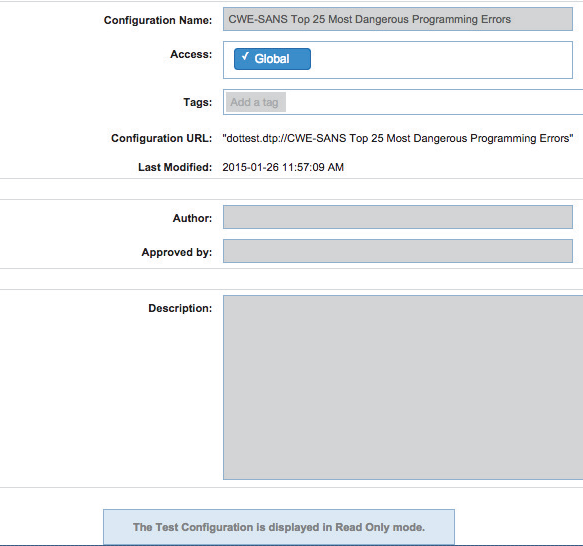Click inside the Description text area
The image size is (583, 546).
pos(403,387)
